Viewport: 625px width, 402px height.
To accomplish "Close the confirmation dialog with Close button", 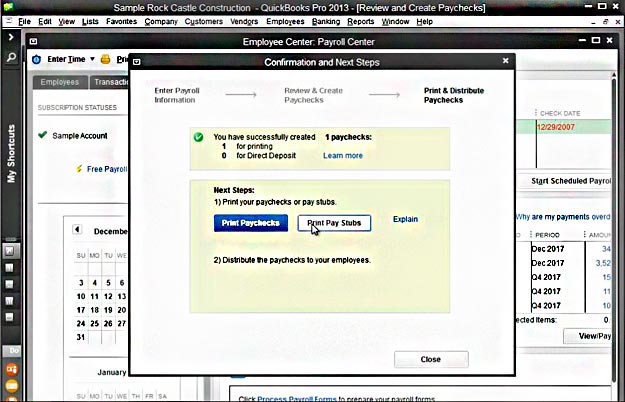I will coord(431,359).
